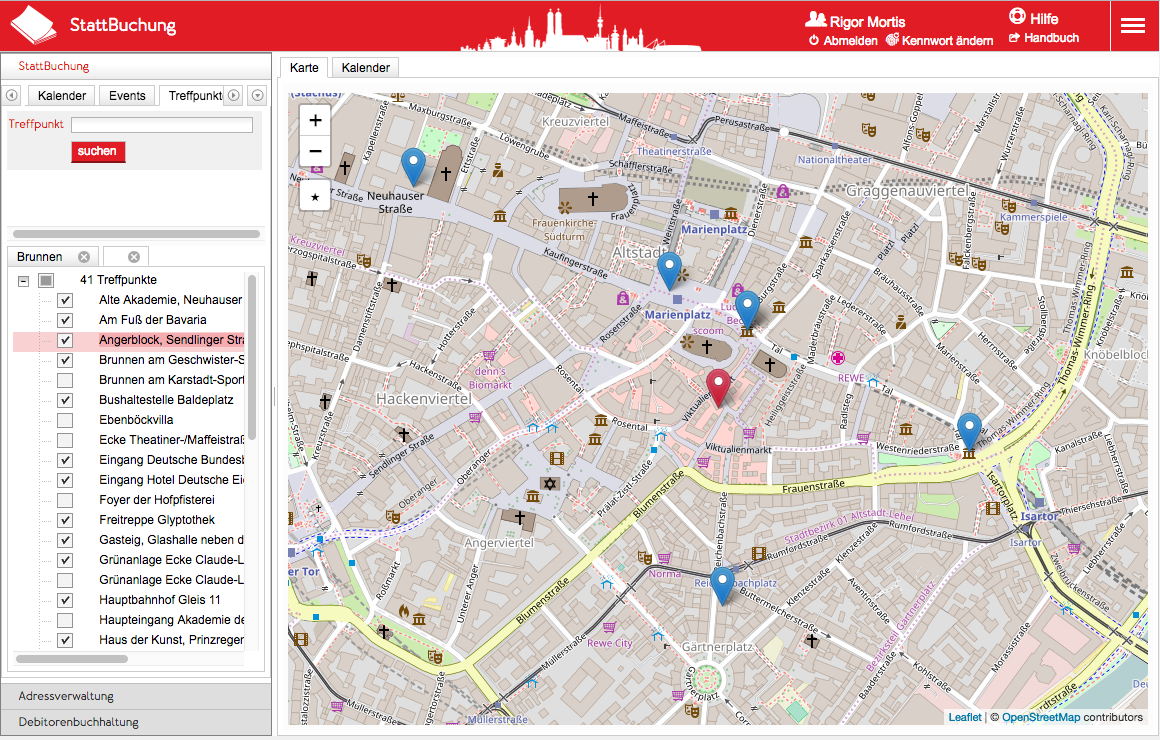Open the hamburger menu in the header
1160x740 pixels.
(x=1133, y=26)
